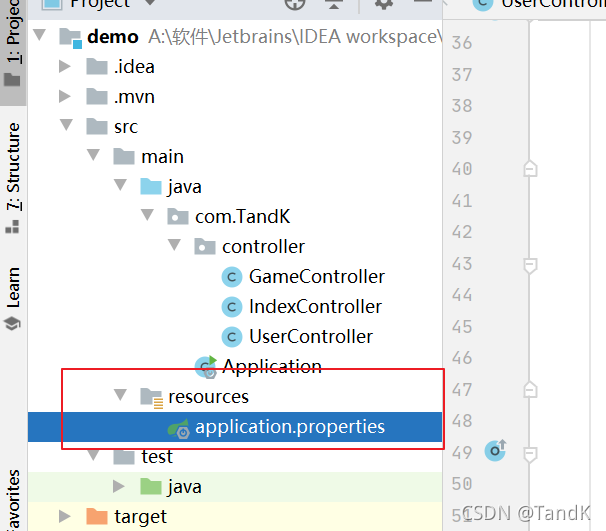Expand the target folder

65,516
